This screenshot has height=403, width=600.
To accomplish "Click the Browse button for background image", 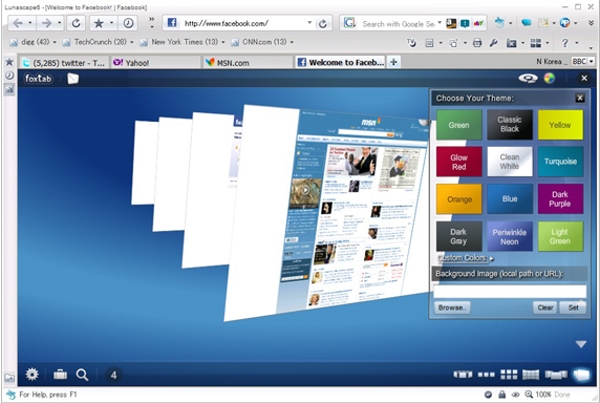I will coord(451,308).
